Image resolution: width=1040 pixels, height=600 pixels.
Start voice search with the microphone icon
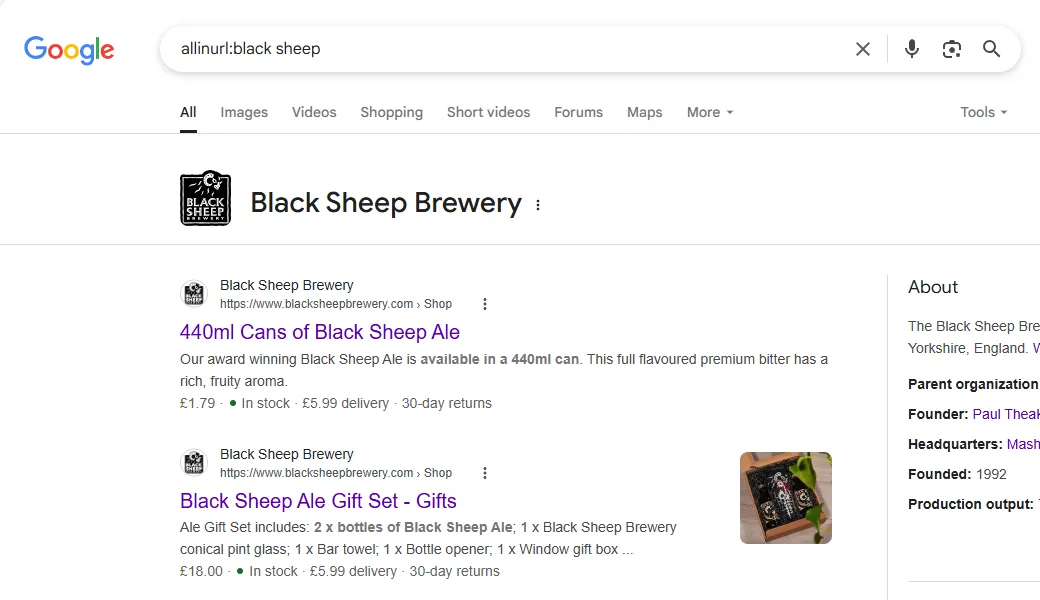(912, 49)
